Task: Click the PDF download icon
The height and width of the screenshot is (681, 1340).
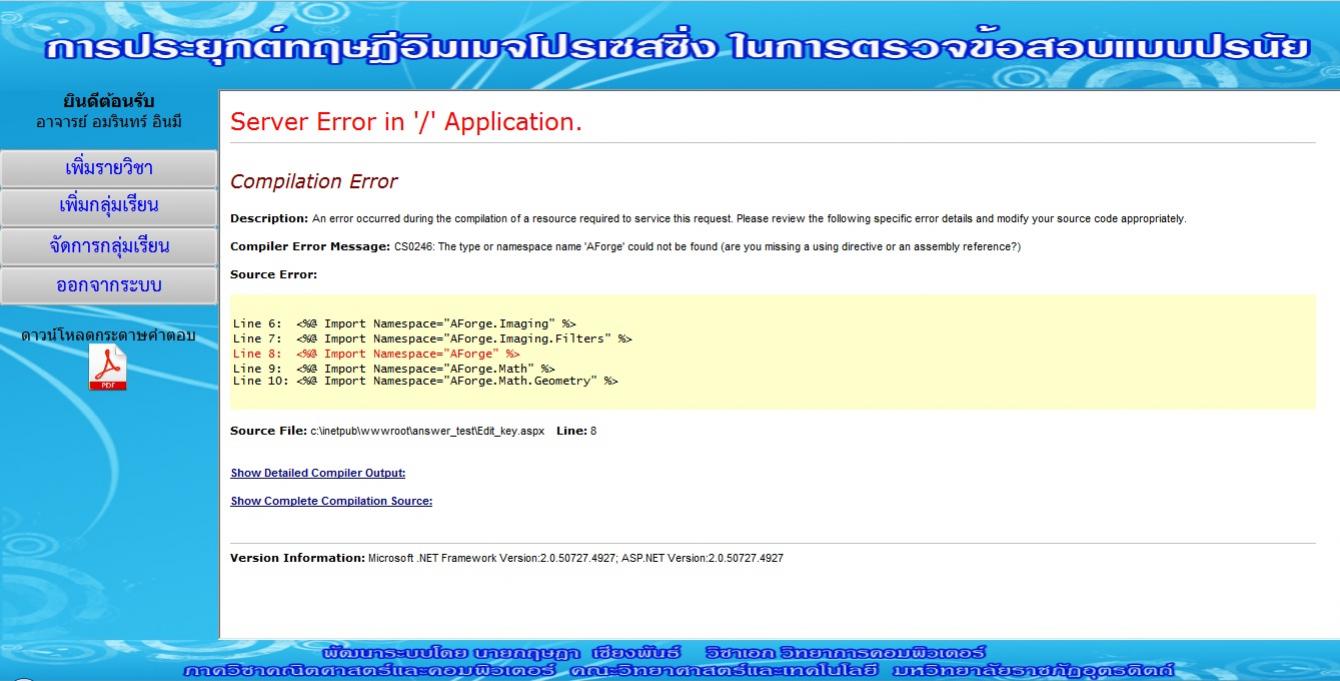Action: coord(108,369)
